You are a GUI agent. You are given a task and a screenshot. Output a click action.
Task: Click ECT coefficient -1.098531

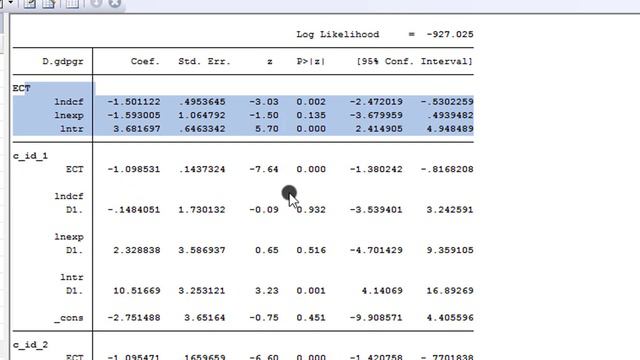(133, 169)
